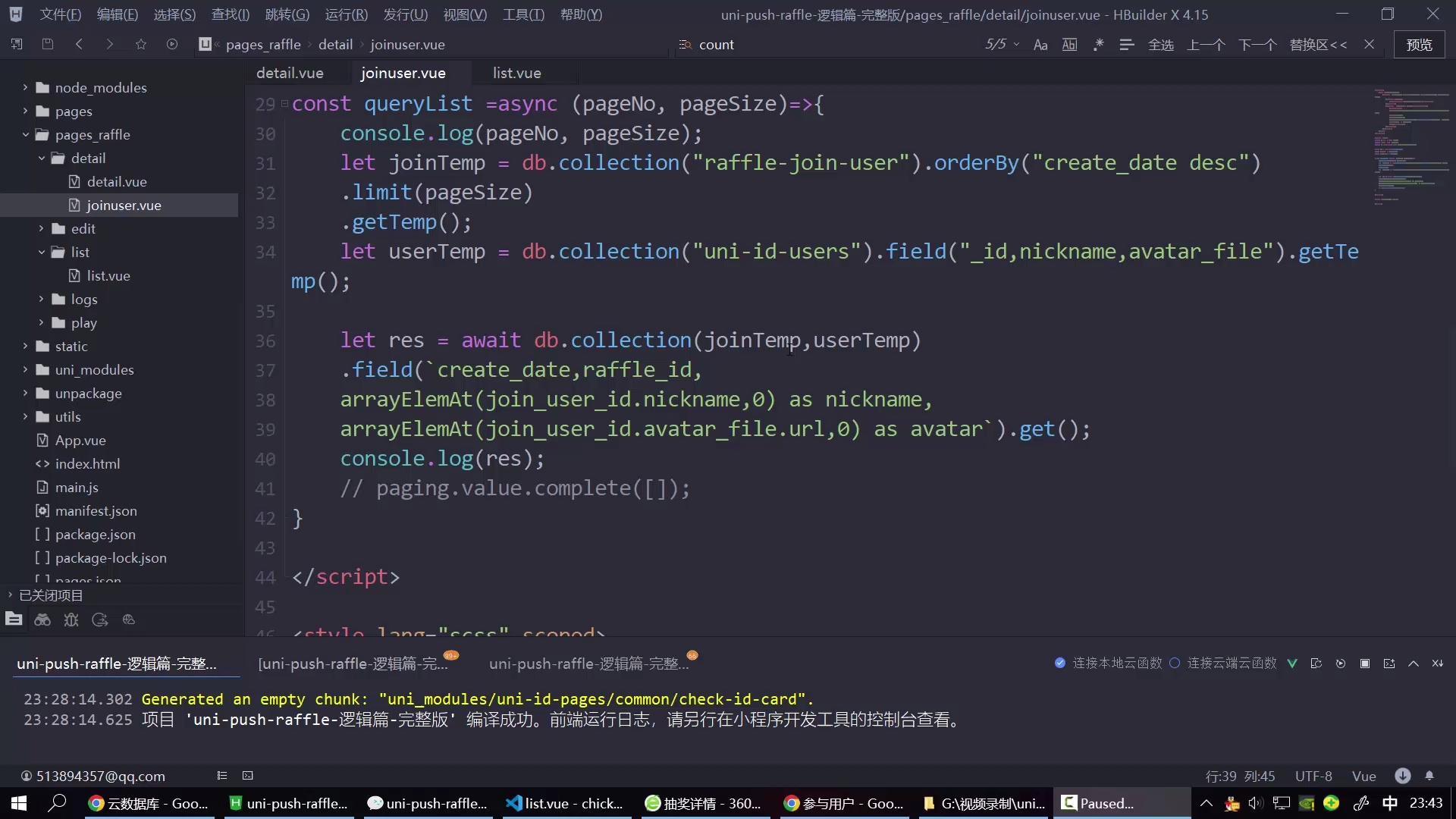The image size is (1456, 819).
Task: Switch to the detail.vue tab
Action: click(x=290, y=73)
